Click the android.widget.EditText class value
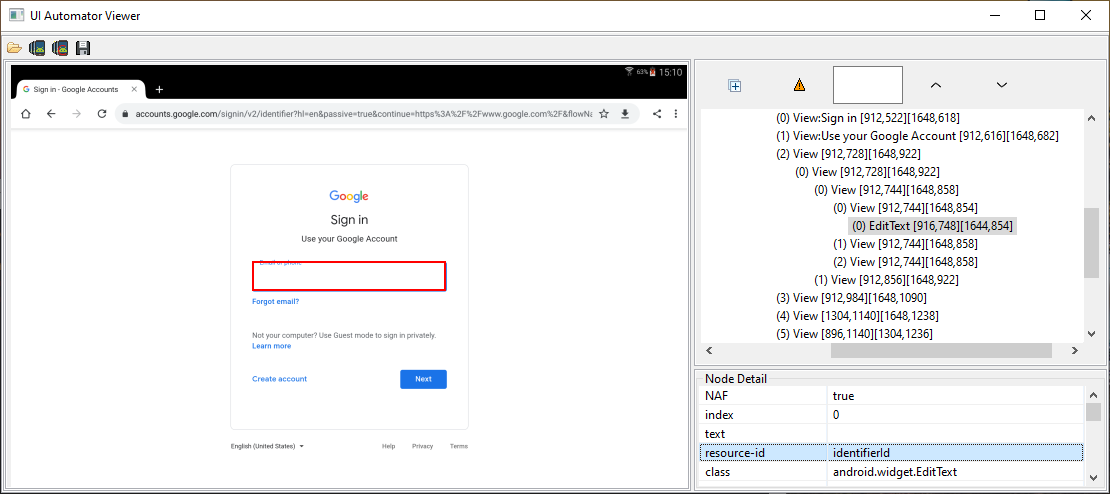The width and height of the screenshot is (1110, 494). [955, 471]
